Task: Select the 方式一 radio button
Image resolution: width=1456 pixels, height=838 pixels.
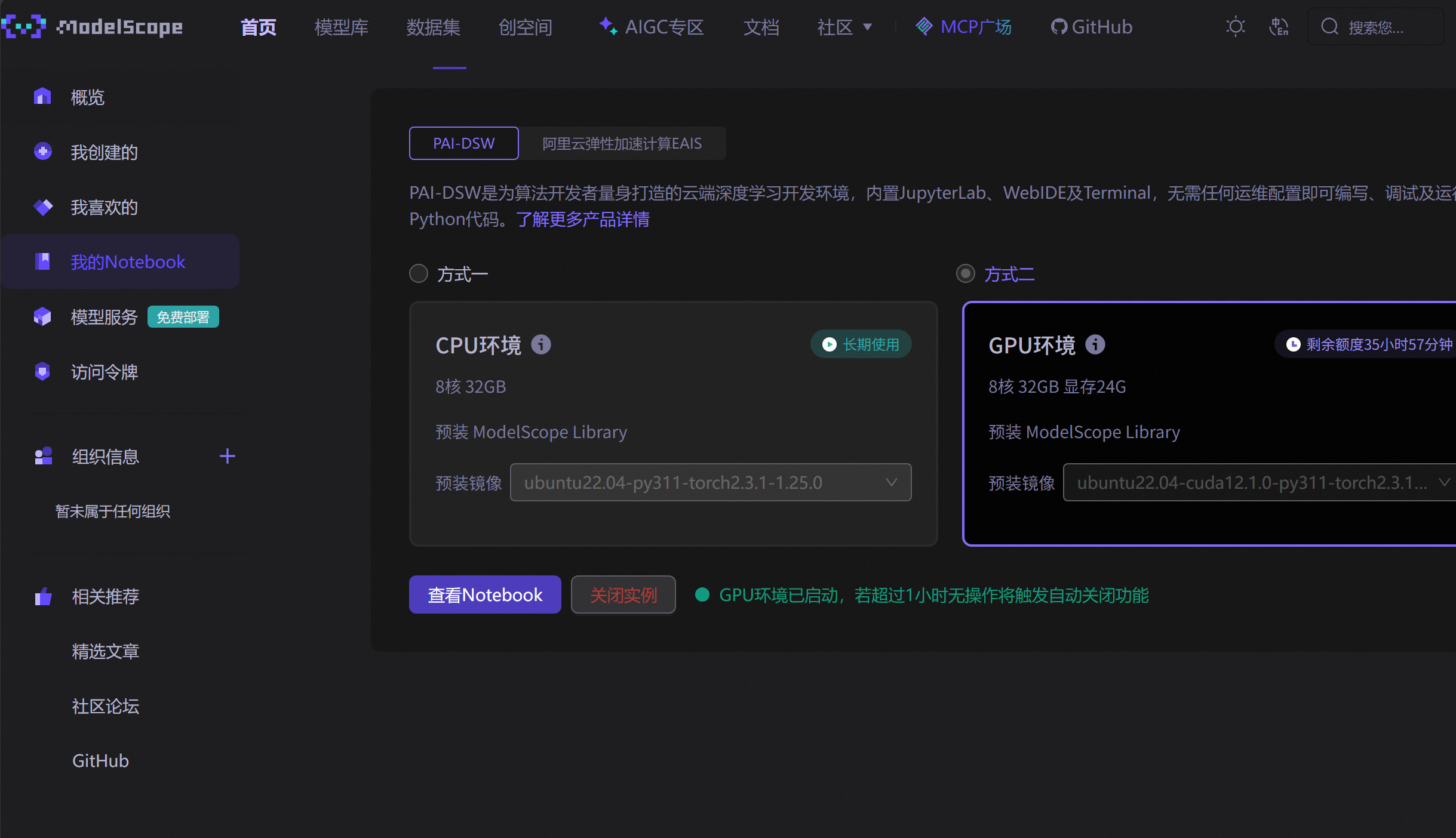Action: click(419, 274)
